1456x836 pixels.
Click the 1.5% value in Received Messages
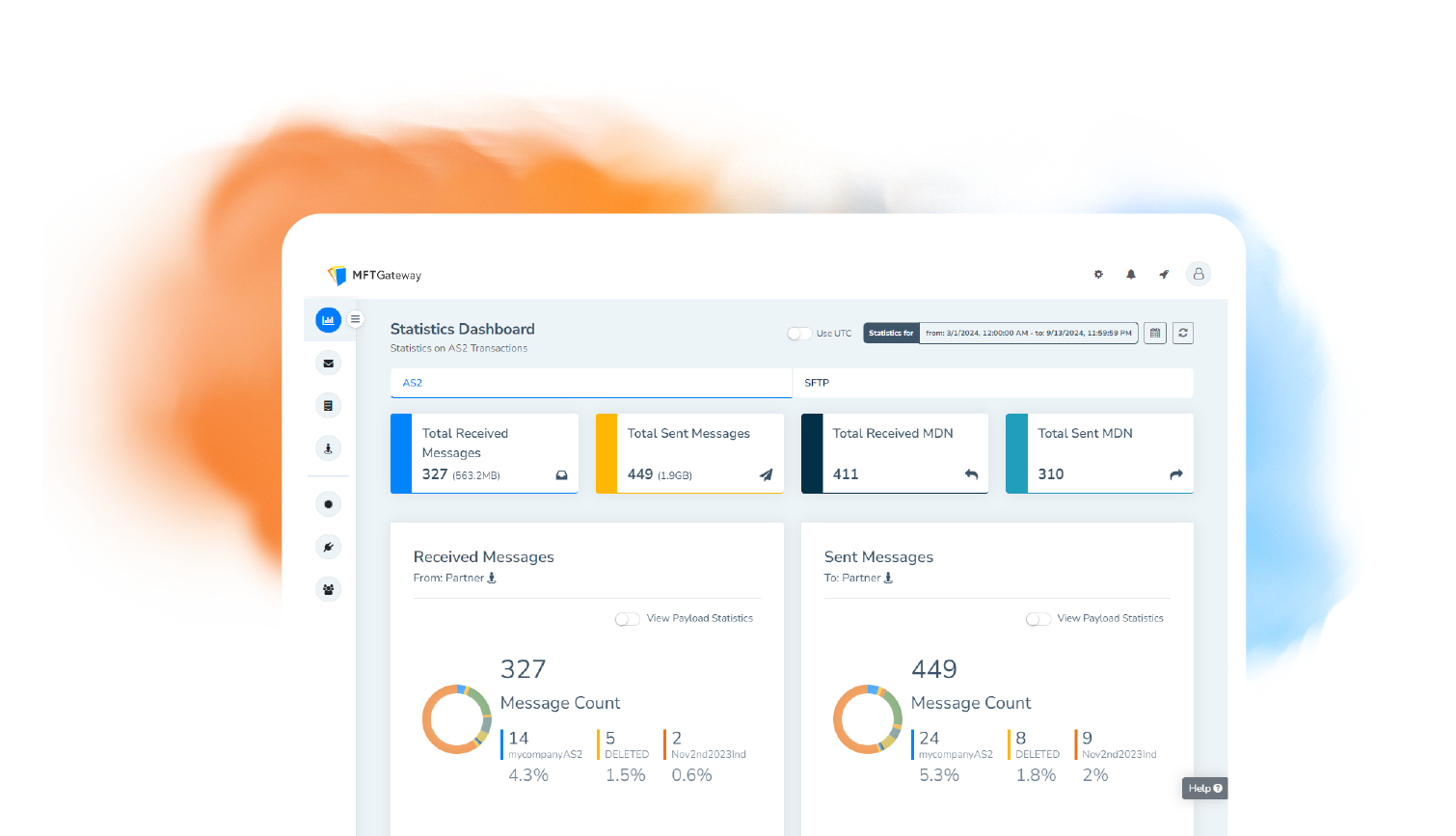point(626,775)
